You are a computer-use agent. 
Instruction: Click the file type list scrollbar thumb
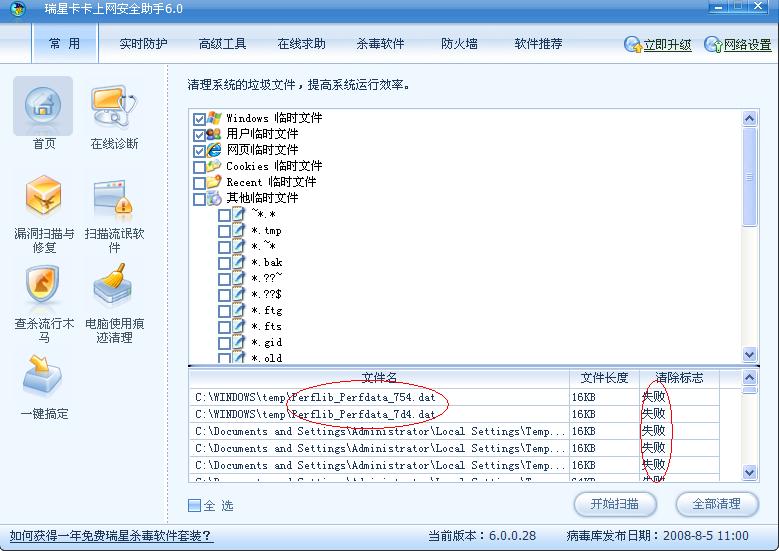pos(749,177)
